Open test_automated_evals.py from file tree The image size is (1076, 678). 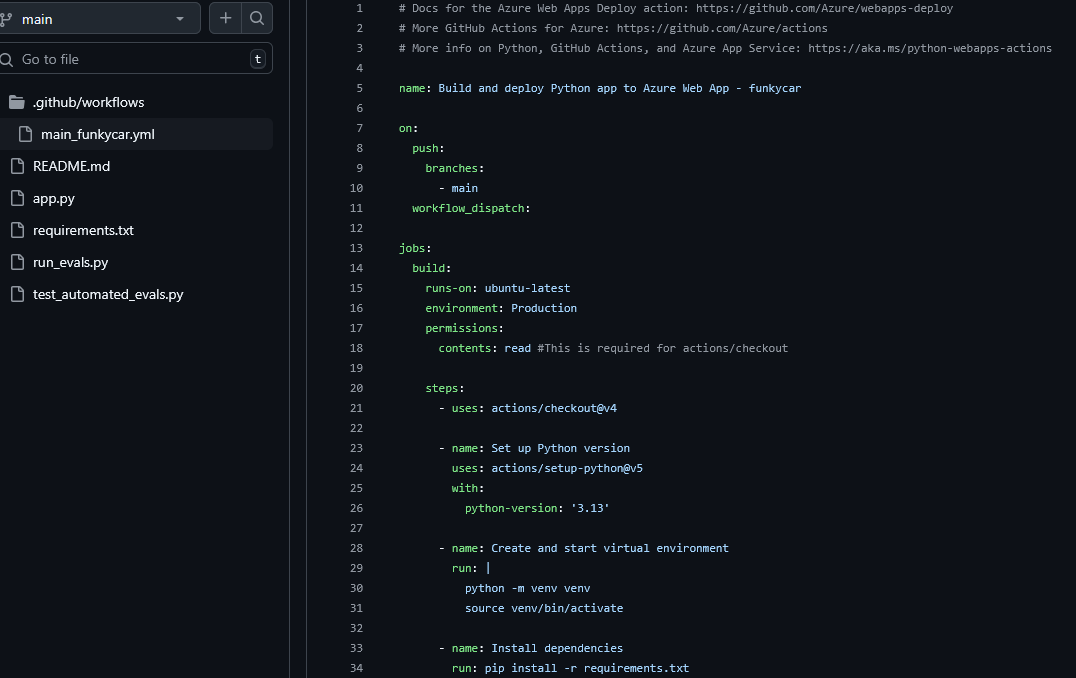pos(108,294)
